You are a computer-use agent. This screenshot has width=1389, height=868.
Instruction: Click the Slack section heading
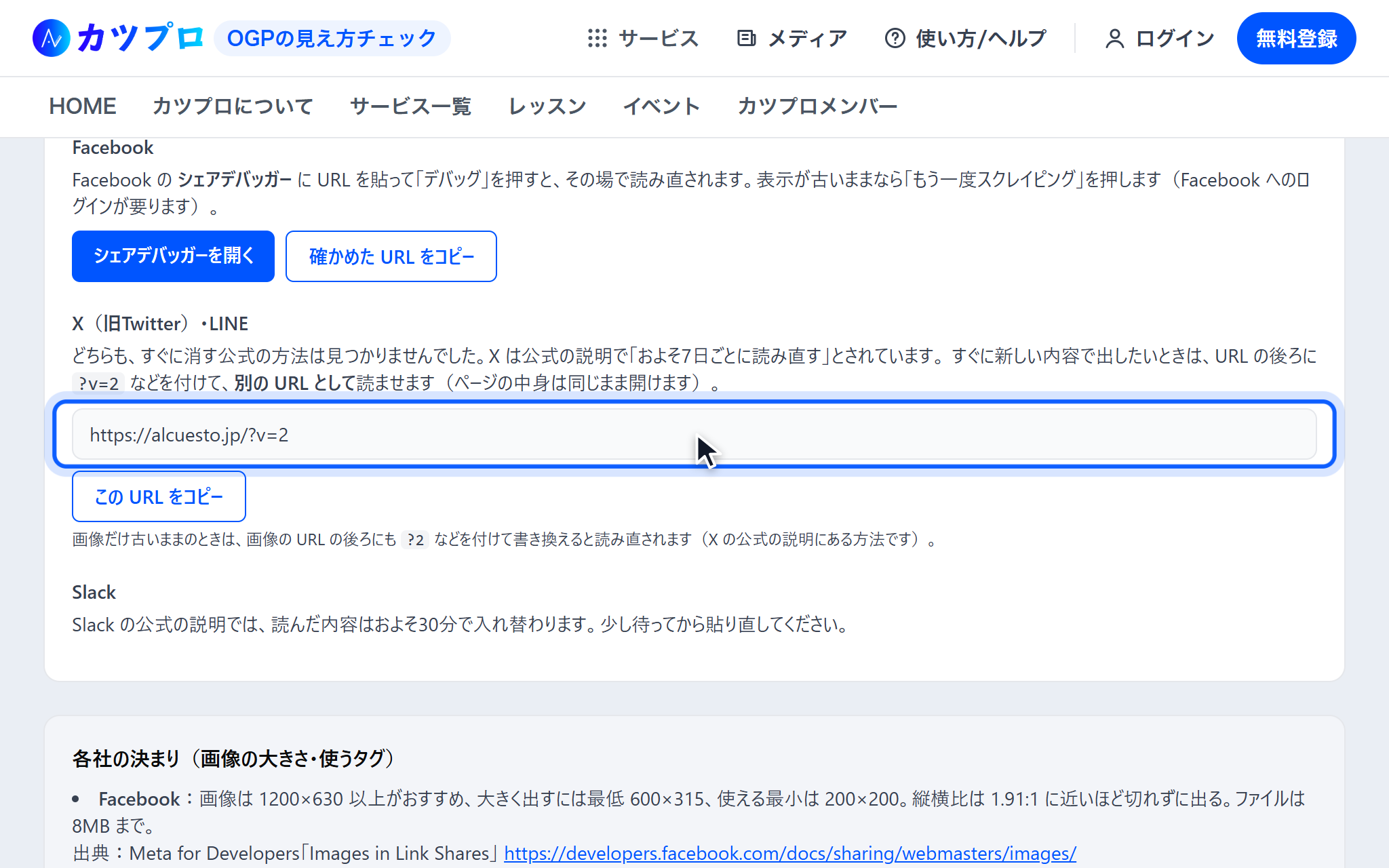94,592
